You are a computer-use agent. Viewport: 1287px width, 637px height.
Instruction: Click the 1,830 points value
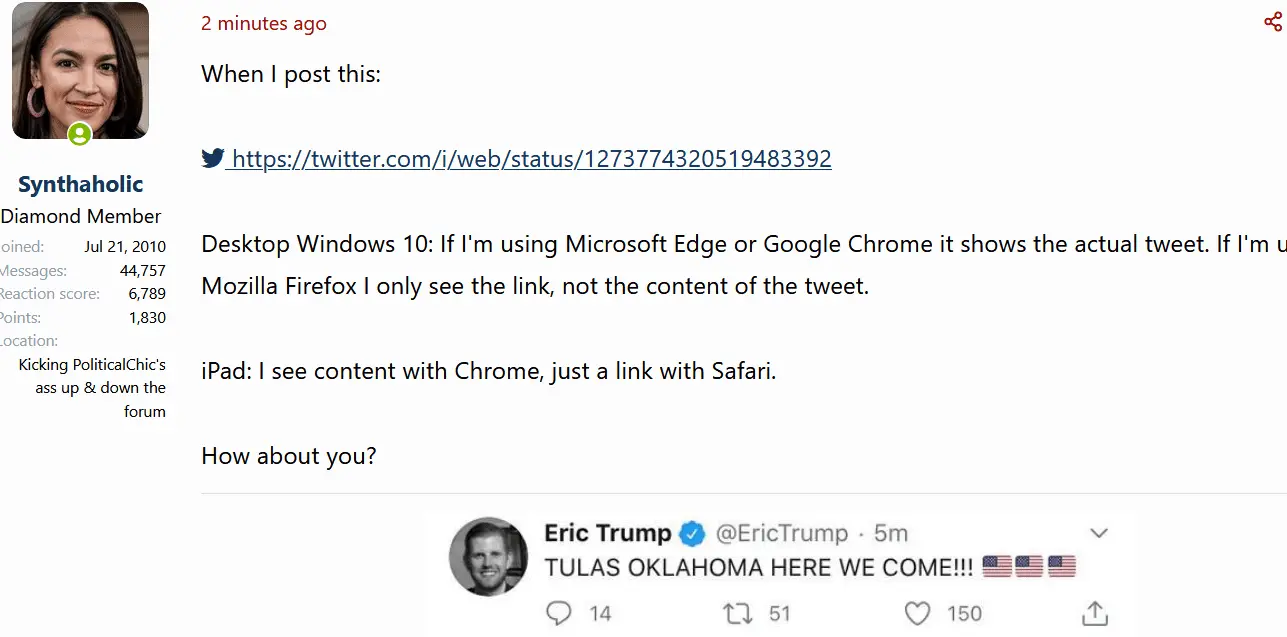[147, 318]
